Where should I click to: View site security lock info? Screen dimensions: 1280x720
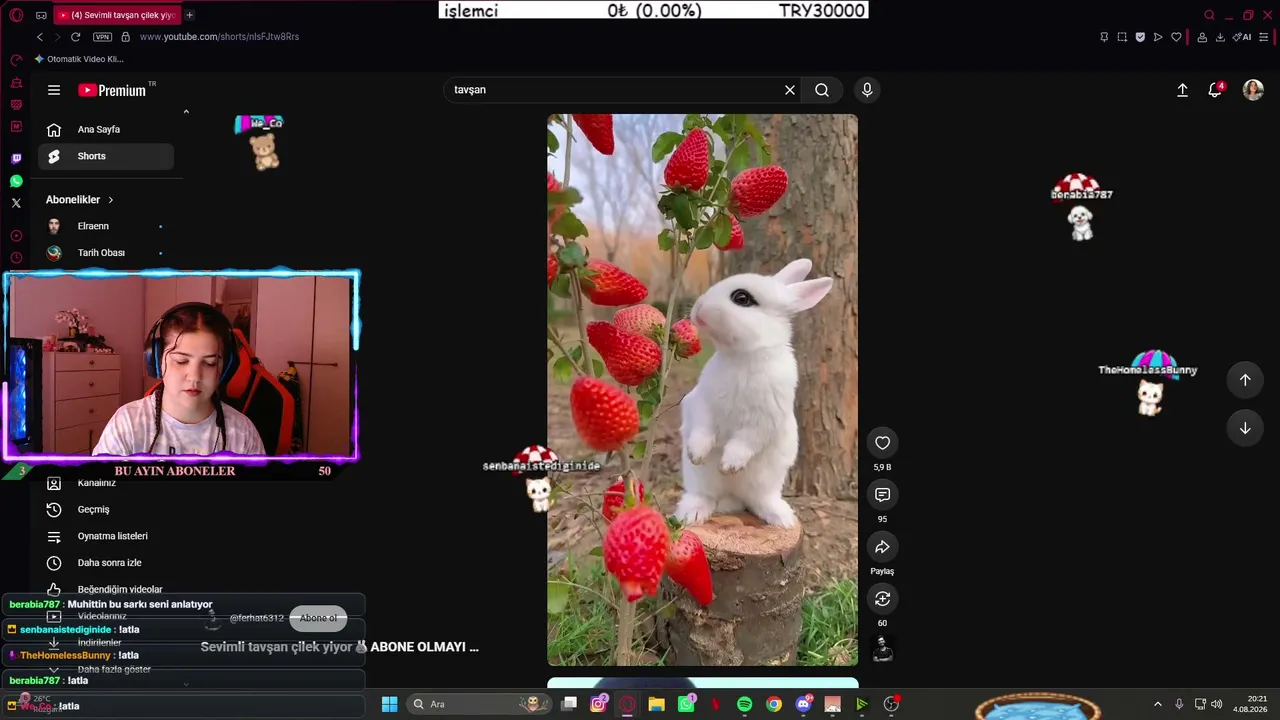[x=125, y=37]
